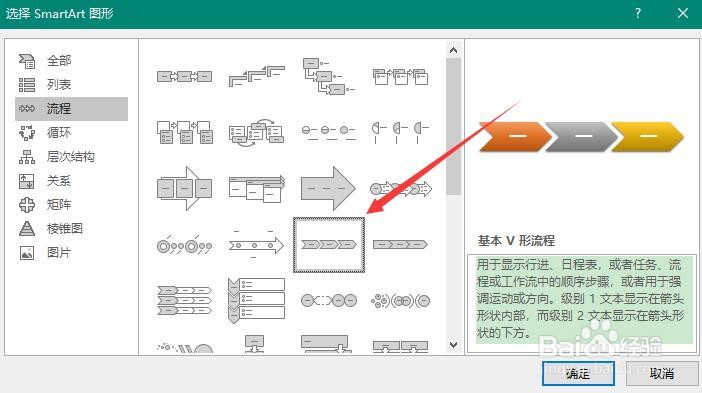
Task: Select the 流程 category
Action: pyautogui.click(x=71, y=109)
